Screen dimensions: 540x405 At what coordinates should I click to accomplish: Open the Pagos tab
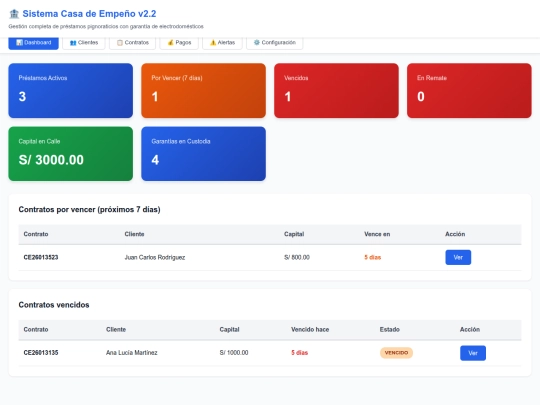179,43
